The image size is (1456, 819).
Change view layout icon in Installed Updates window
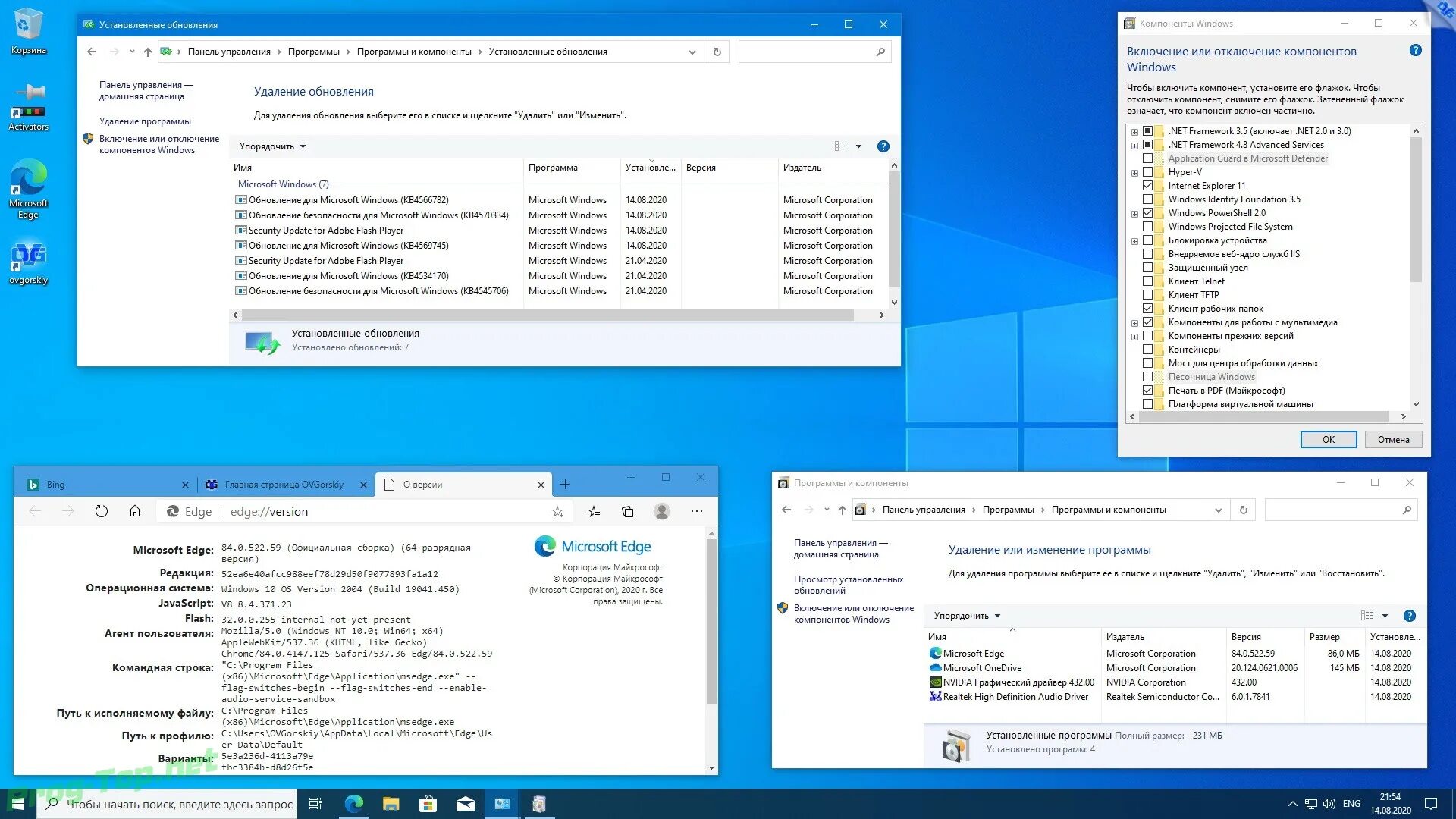pos(841,146)
